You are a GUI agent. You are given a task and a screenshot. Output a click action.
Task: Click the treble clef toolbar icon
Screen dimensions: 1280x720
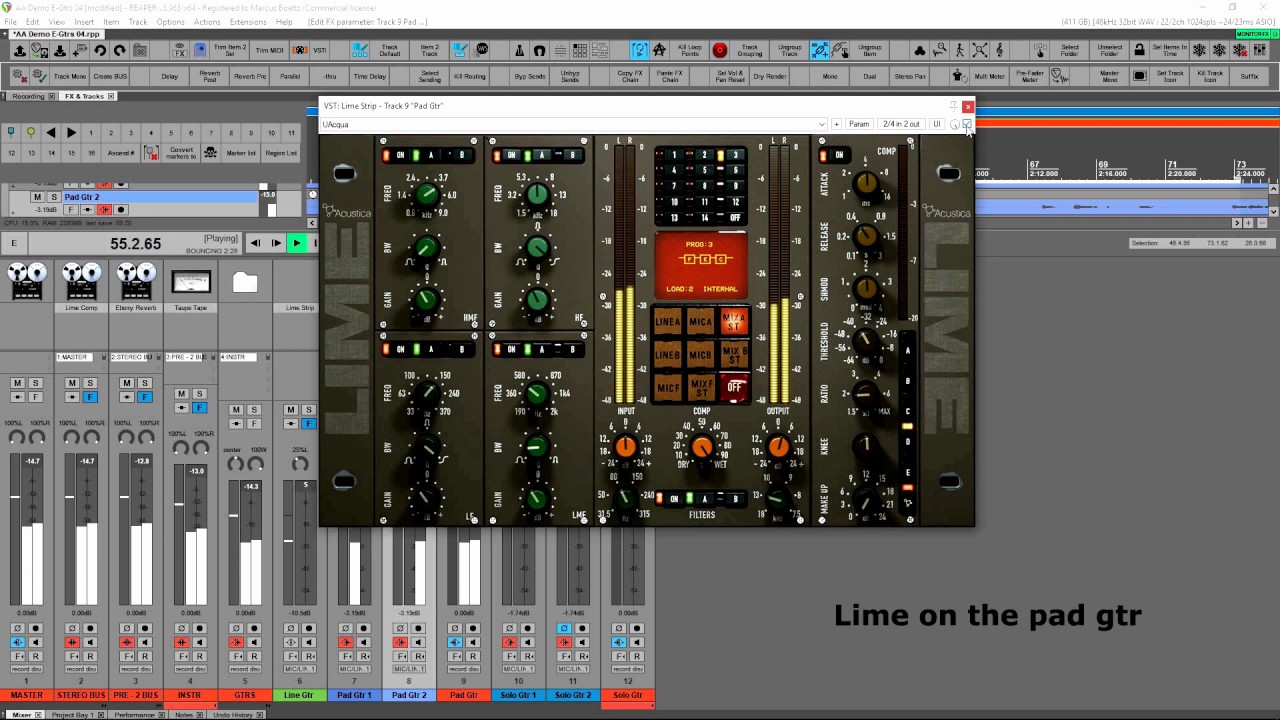coord(999,50)
